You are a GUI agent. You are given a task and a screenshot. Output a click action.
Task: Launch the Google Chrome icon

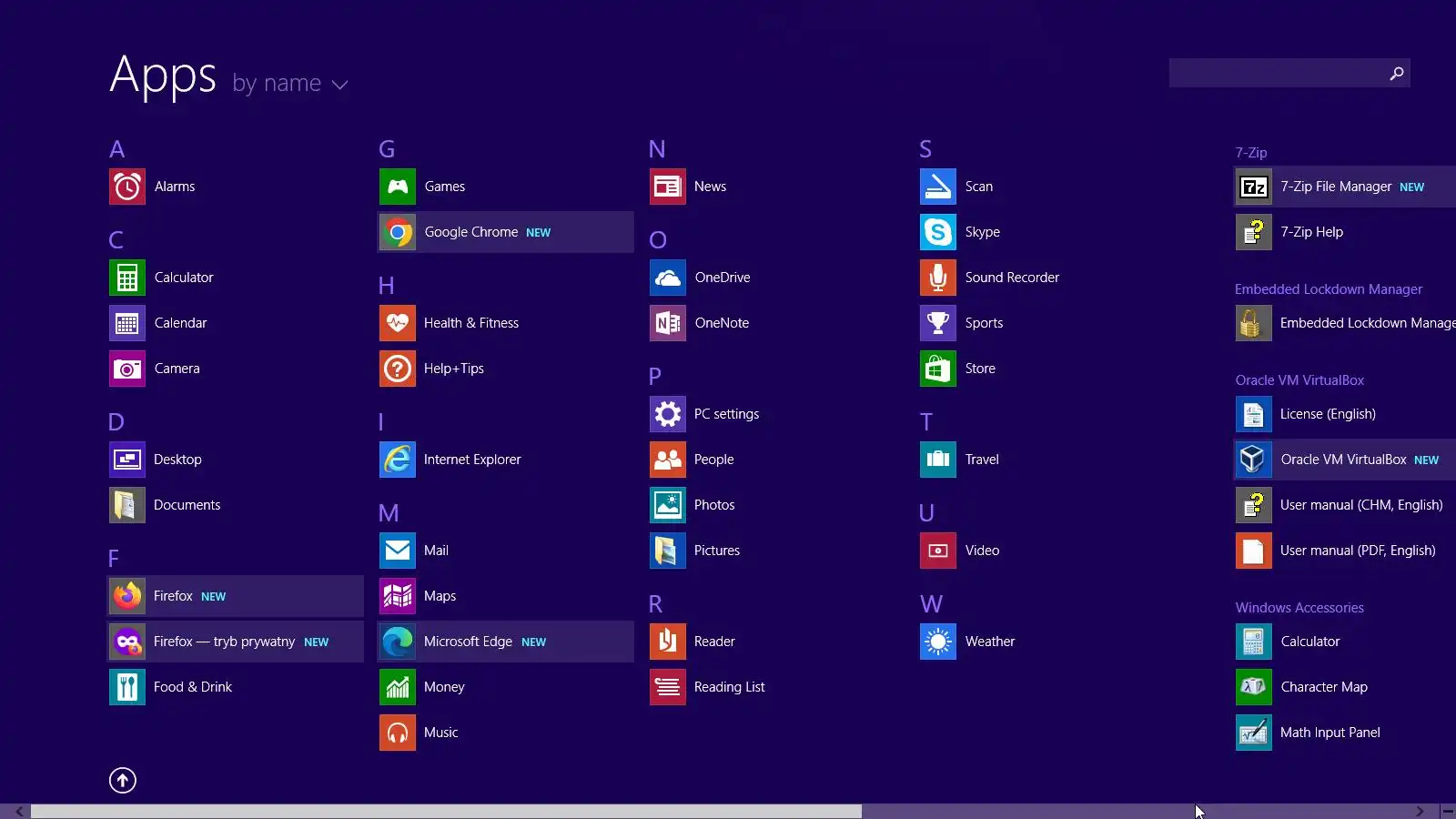tap(398, 232)
